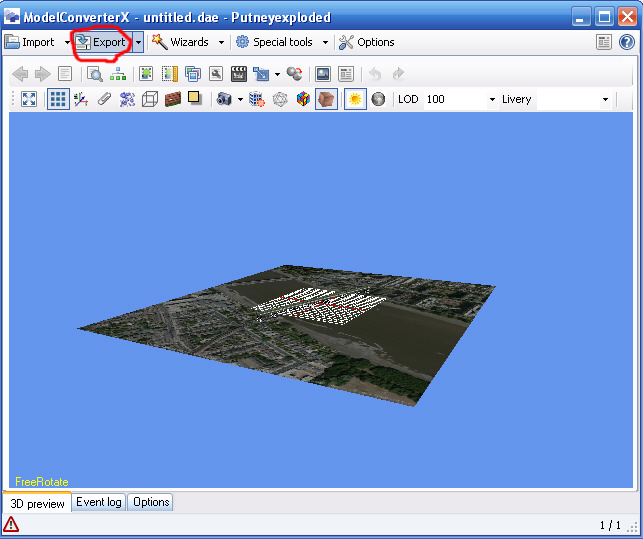Open the Options toolbar button
The image size is (643, 539).
(367, 42)
